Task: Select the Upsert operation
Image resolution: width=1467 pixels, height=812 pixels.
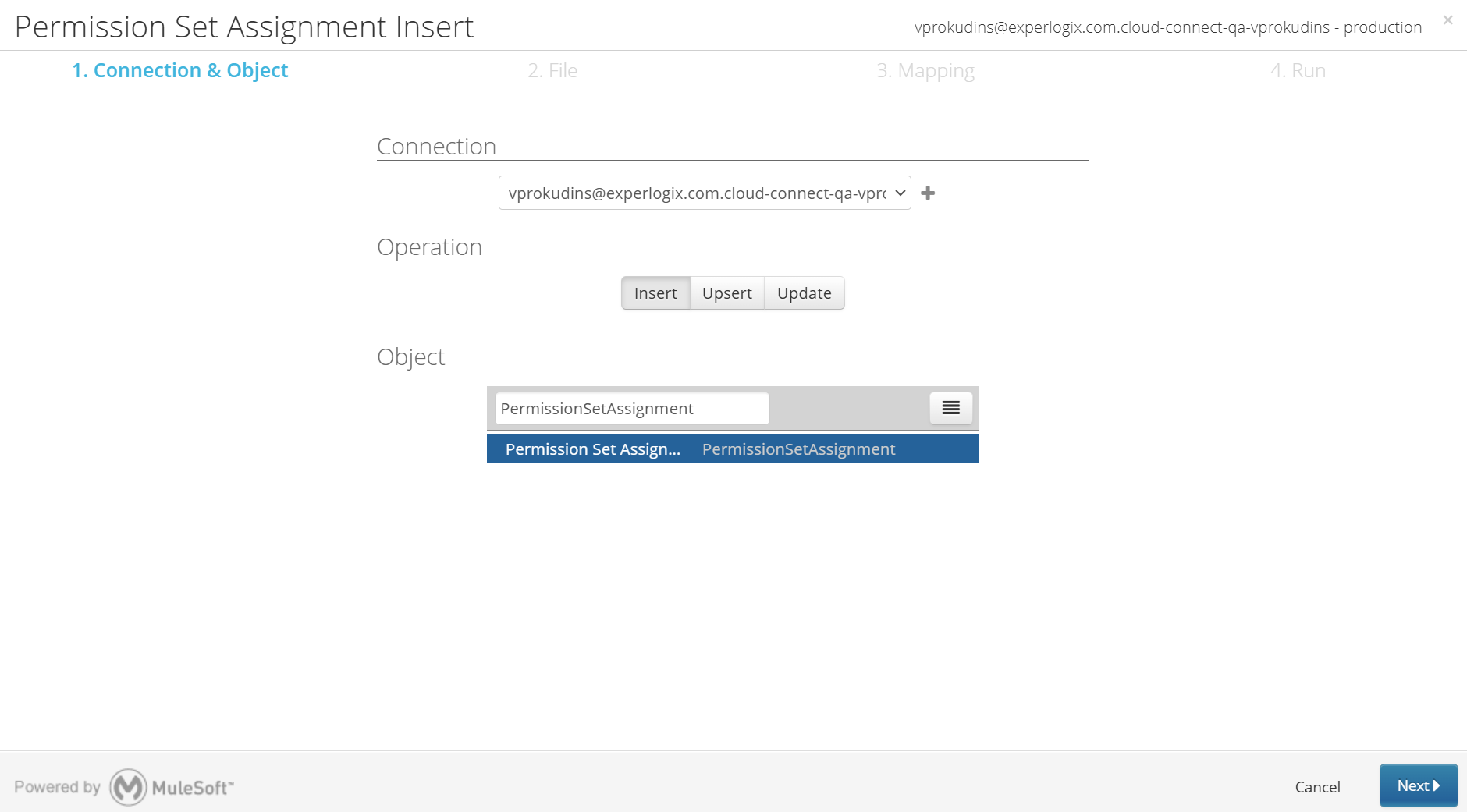Action: 727,293
